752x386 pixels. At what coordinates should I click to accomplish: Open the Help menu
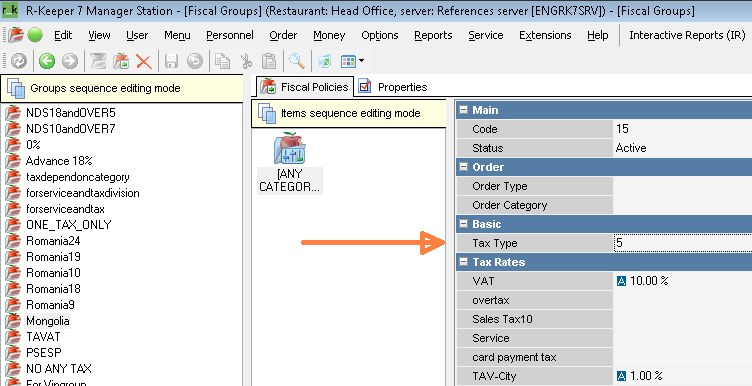[598, 35]
